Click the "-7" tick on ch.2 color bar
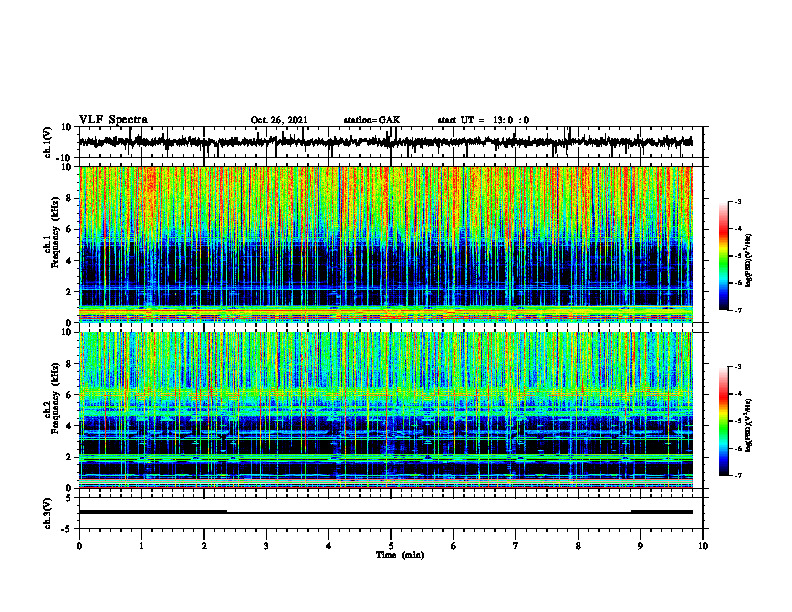The height and width of the screenshot is (612, 792). [738, 476]
